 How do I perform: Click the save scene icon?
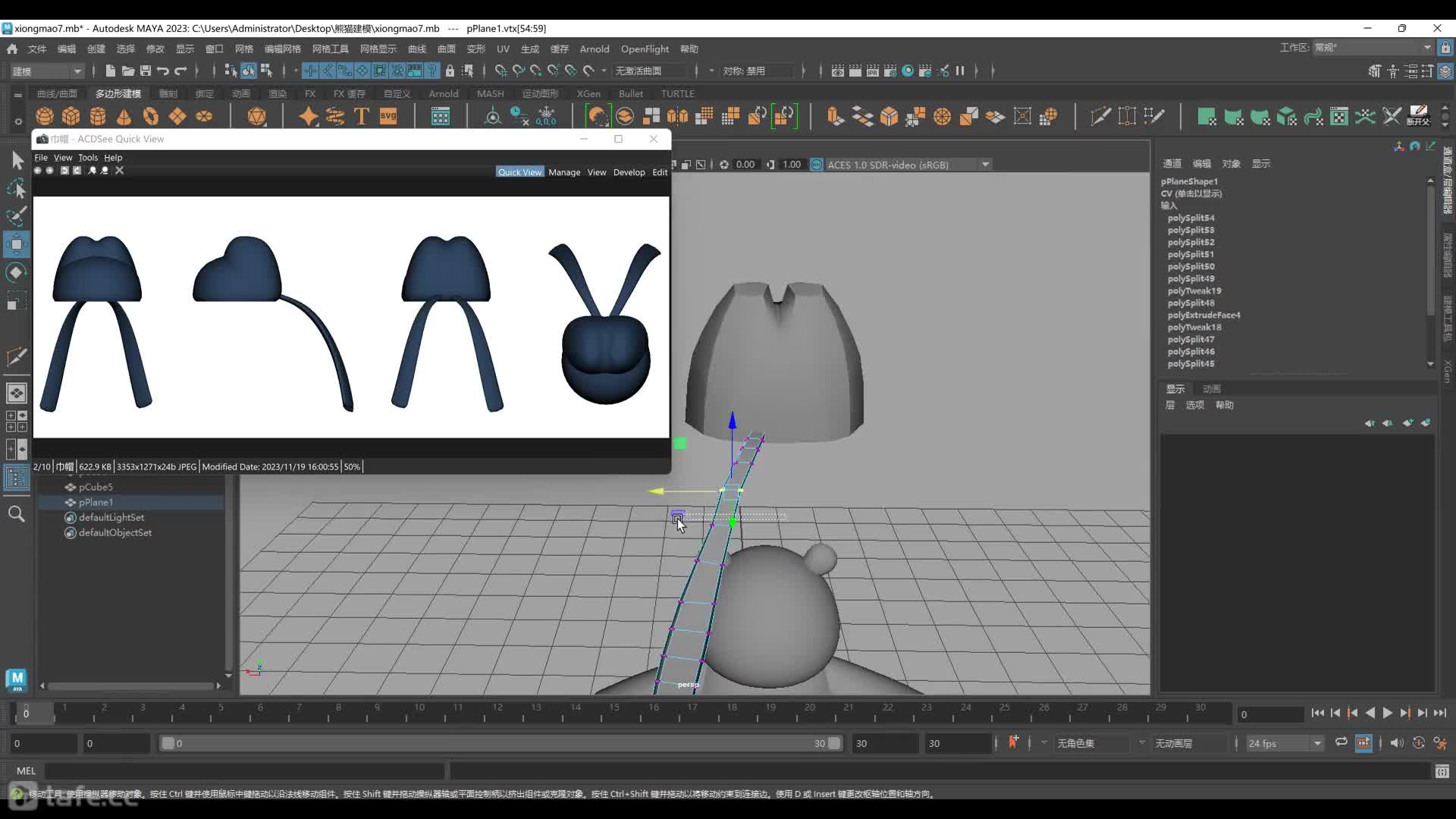pyautogui.click(x=145, y=71)
